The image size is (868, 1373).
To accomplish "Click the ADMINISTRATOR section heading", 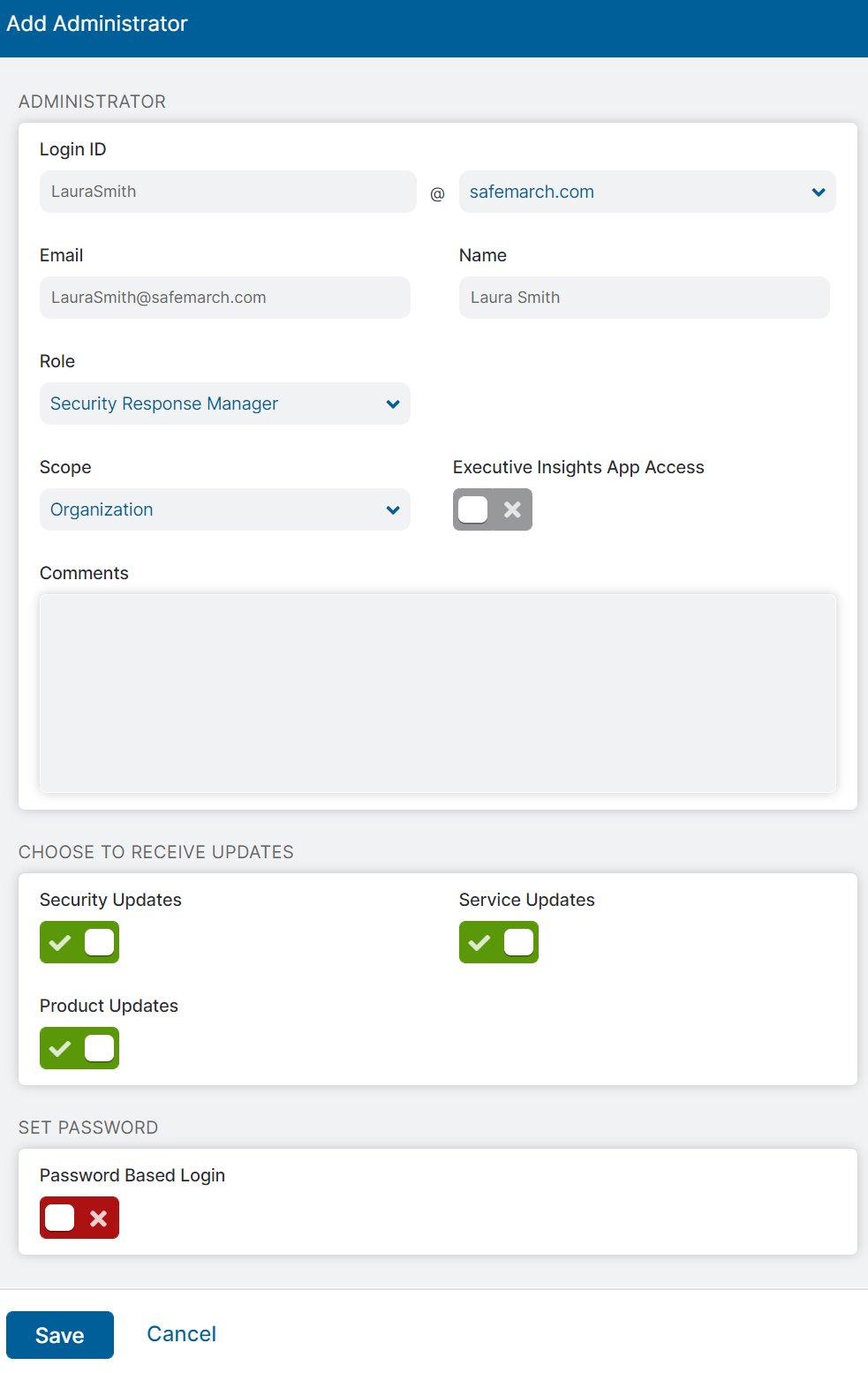I will pyautogui.click(x=92, y=102).
